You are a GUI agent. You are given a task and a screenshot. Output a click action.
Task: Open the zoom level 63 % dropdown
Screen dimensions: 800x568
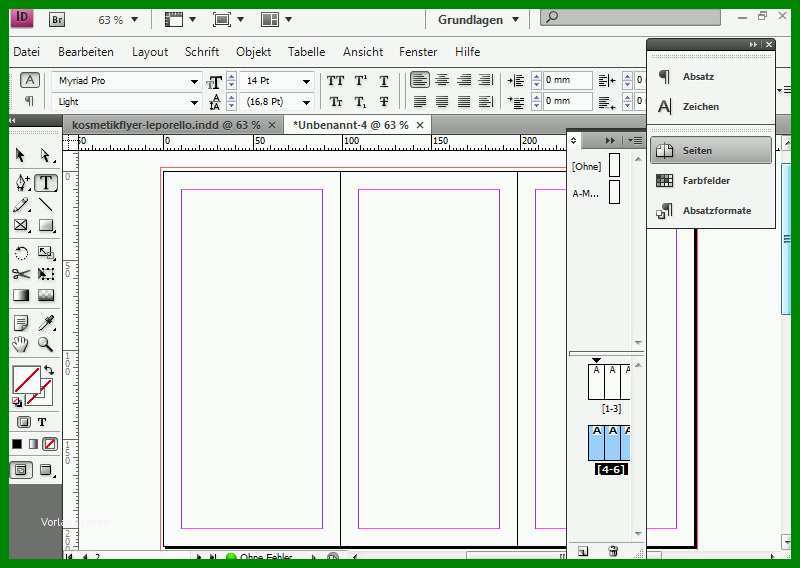[x=135, y=19]
